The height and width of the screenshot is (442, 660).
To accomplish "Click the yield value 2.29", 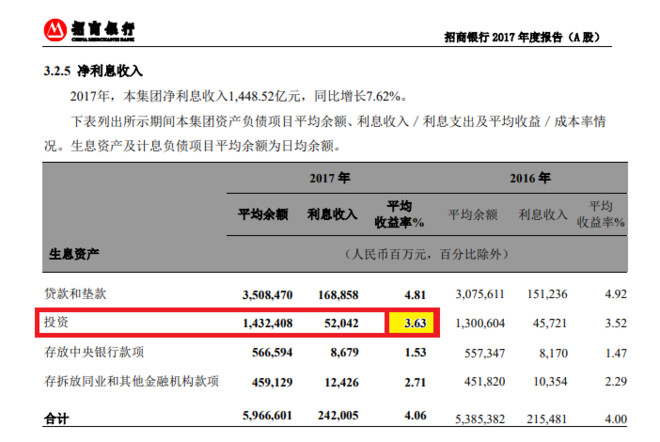I will (616, 381).
